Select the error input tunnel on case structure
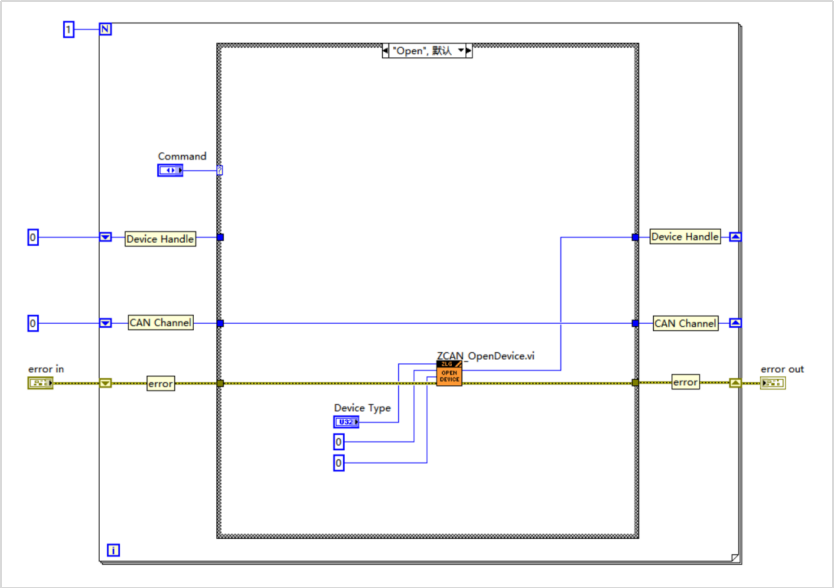The width and height of the screenshot is (834, 588). click(x=220, y=383)
